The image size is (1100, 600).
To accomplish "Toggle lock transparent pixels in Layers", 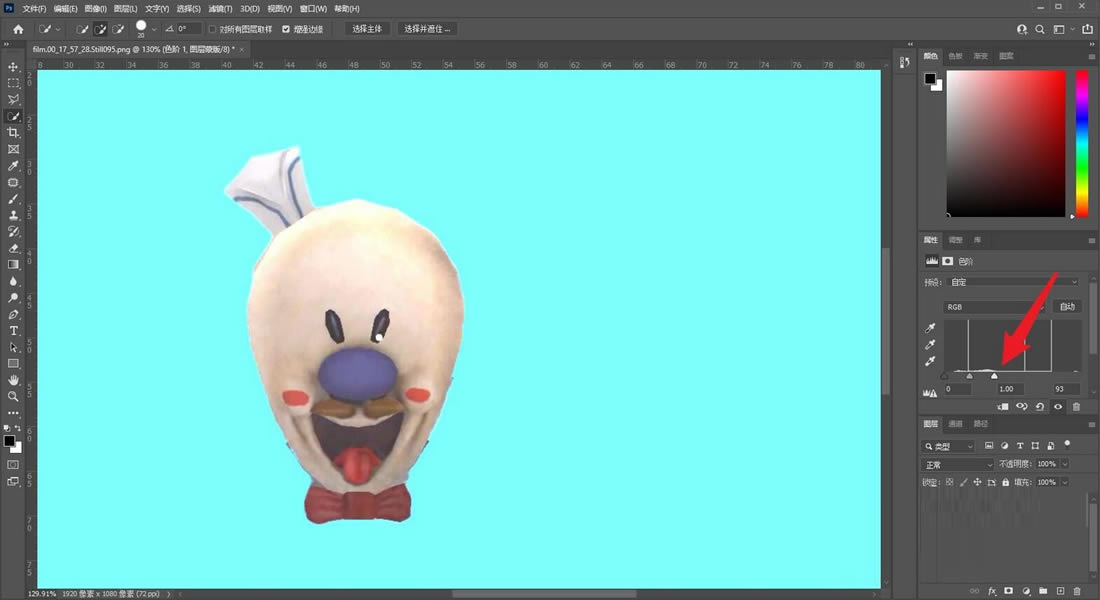I will pyautogui.click(x=949, y=482).
